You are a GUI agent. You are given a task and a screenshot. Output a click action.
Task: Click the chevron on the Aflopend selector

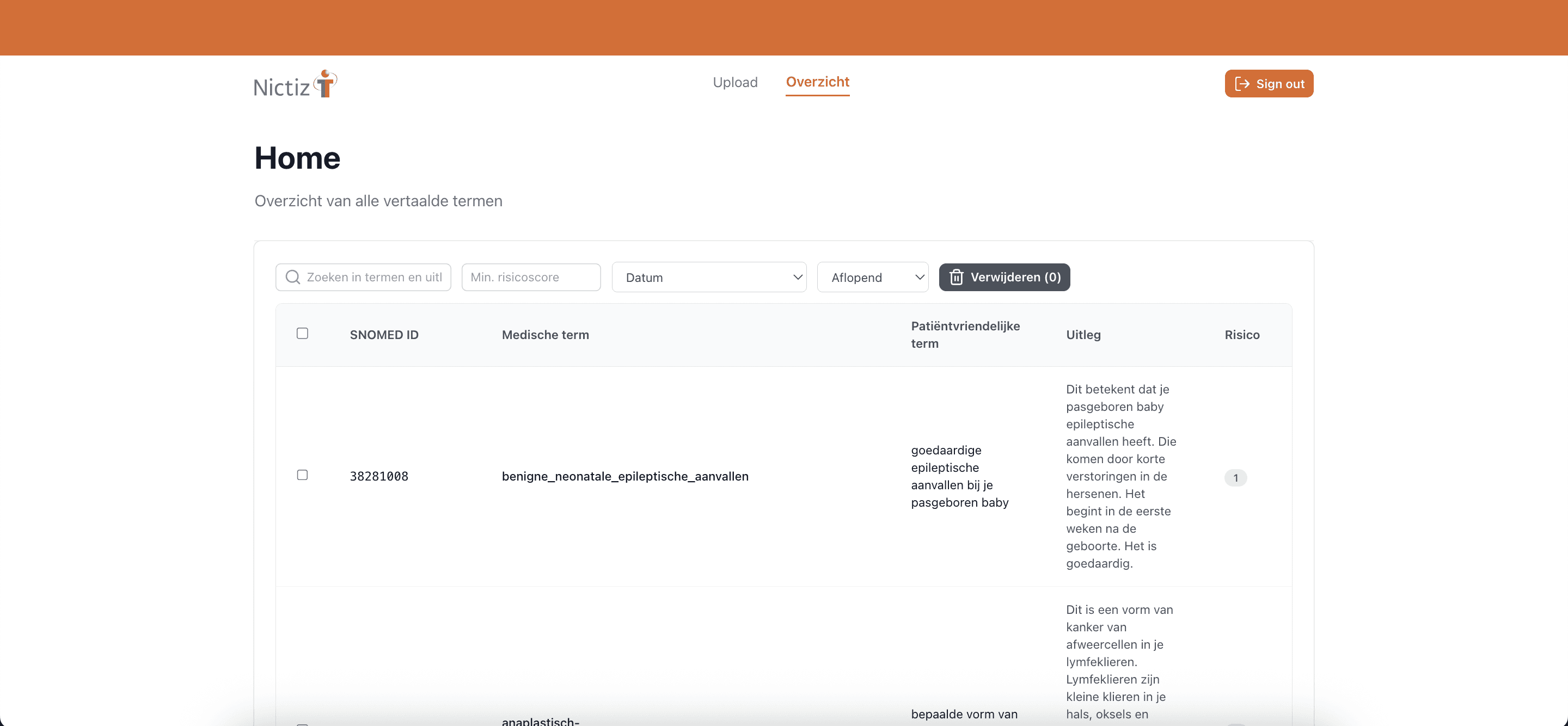click(x=920, y=277)
